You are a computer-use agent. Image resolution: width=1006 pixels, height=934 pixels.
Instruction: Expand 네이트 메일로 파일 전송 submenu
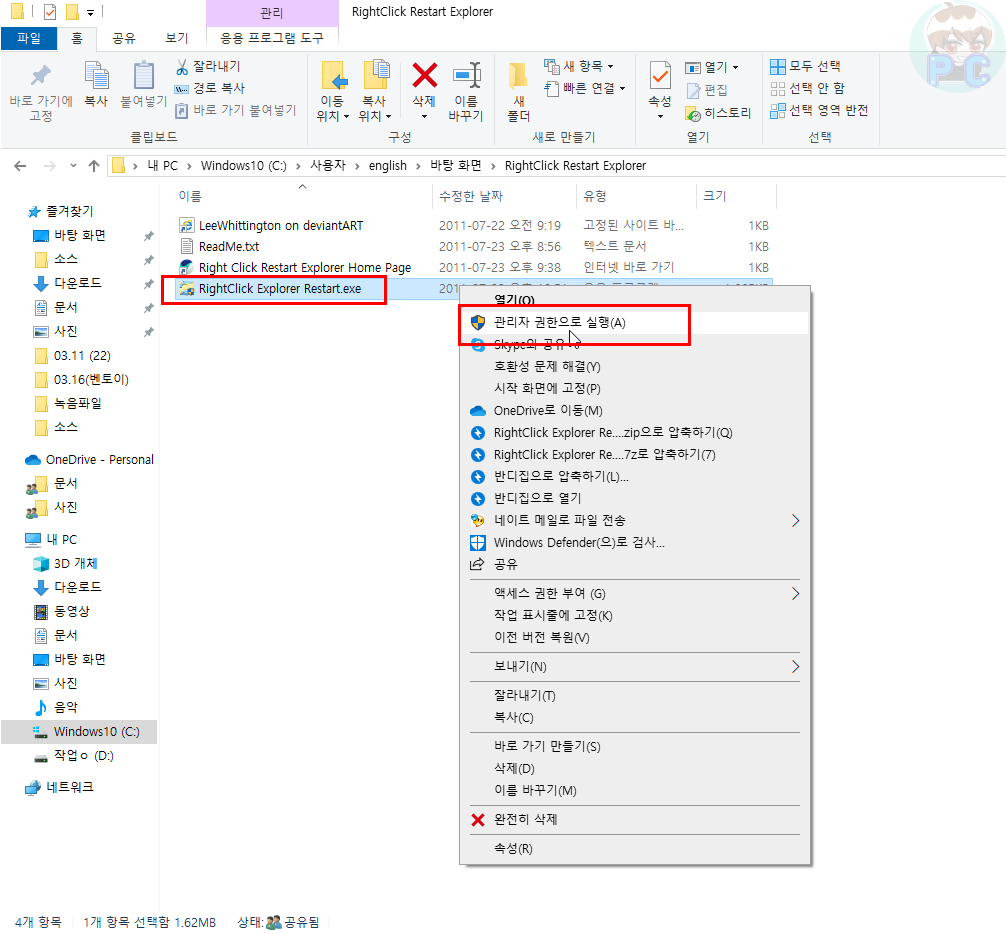[x=635, y=521]
